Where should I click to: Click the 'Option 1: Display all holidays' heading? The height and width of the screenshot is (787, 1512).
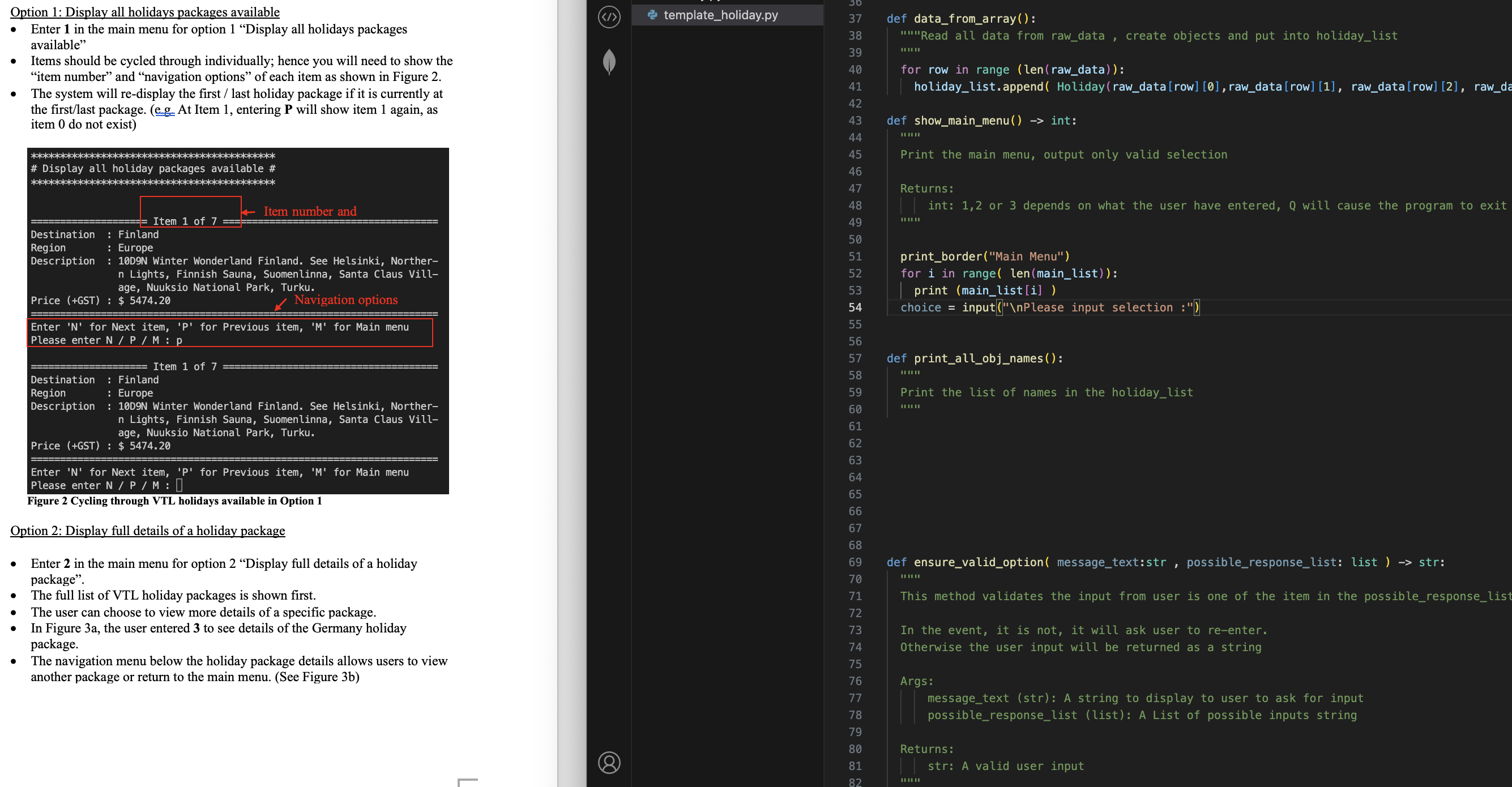pos(145,12)
